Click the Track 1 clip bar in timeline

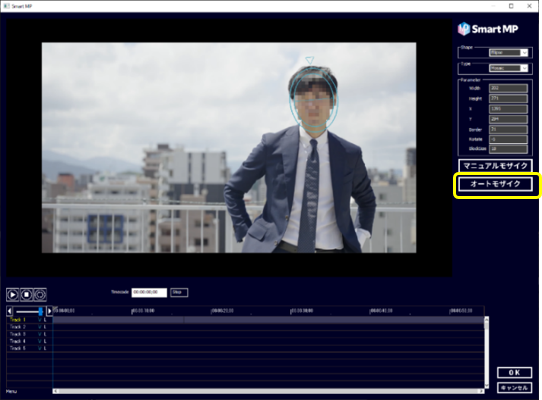pos(268,320)
